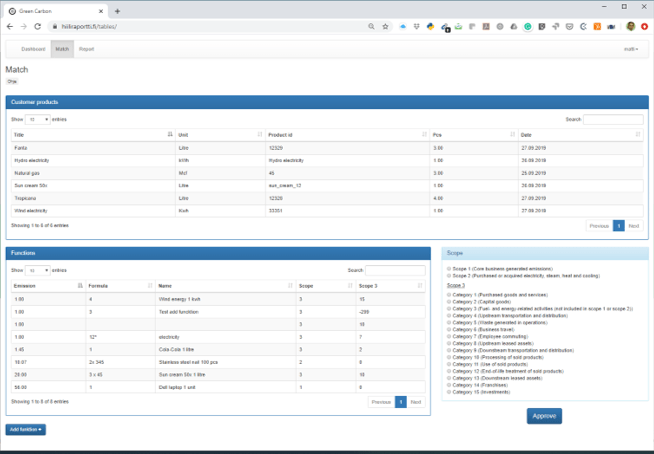
Task: Click the Approve button
Action: (544, 416)
